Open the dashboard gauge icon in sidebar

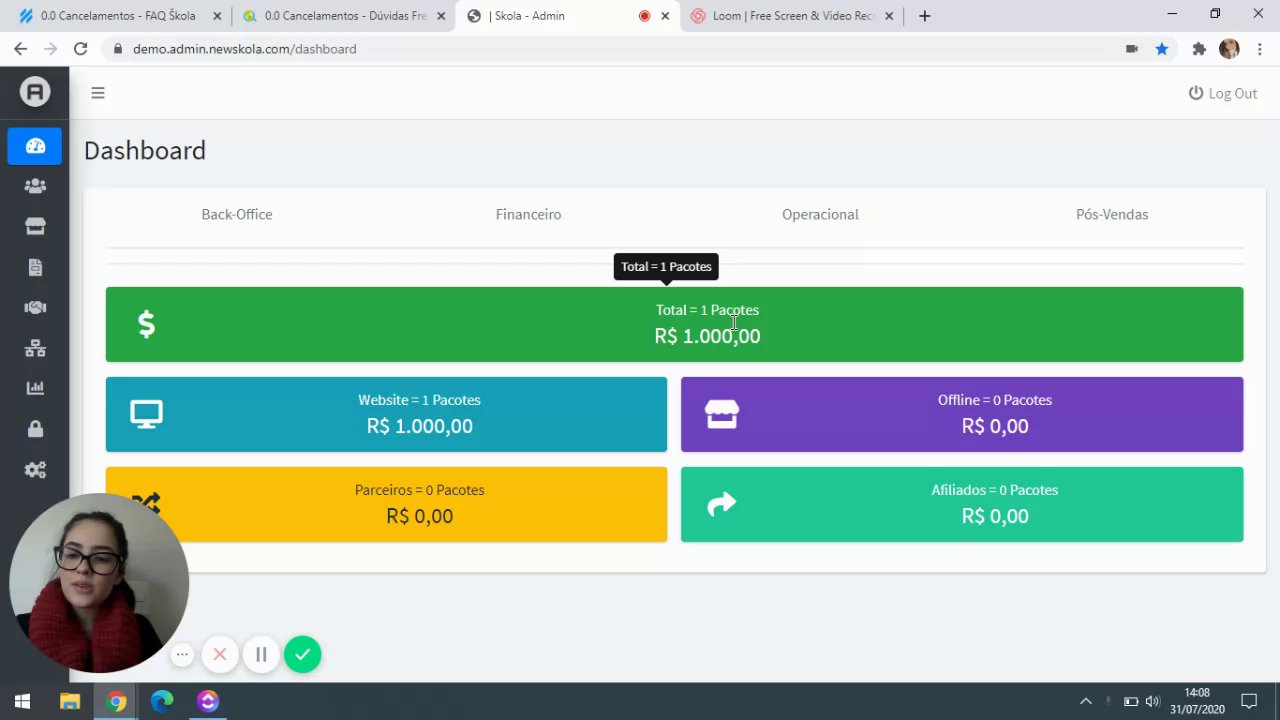pyautogui.click(x=35, y=146)
